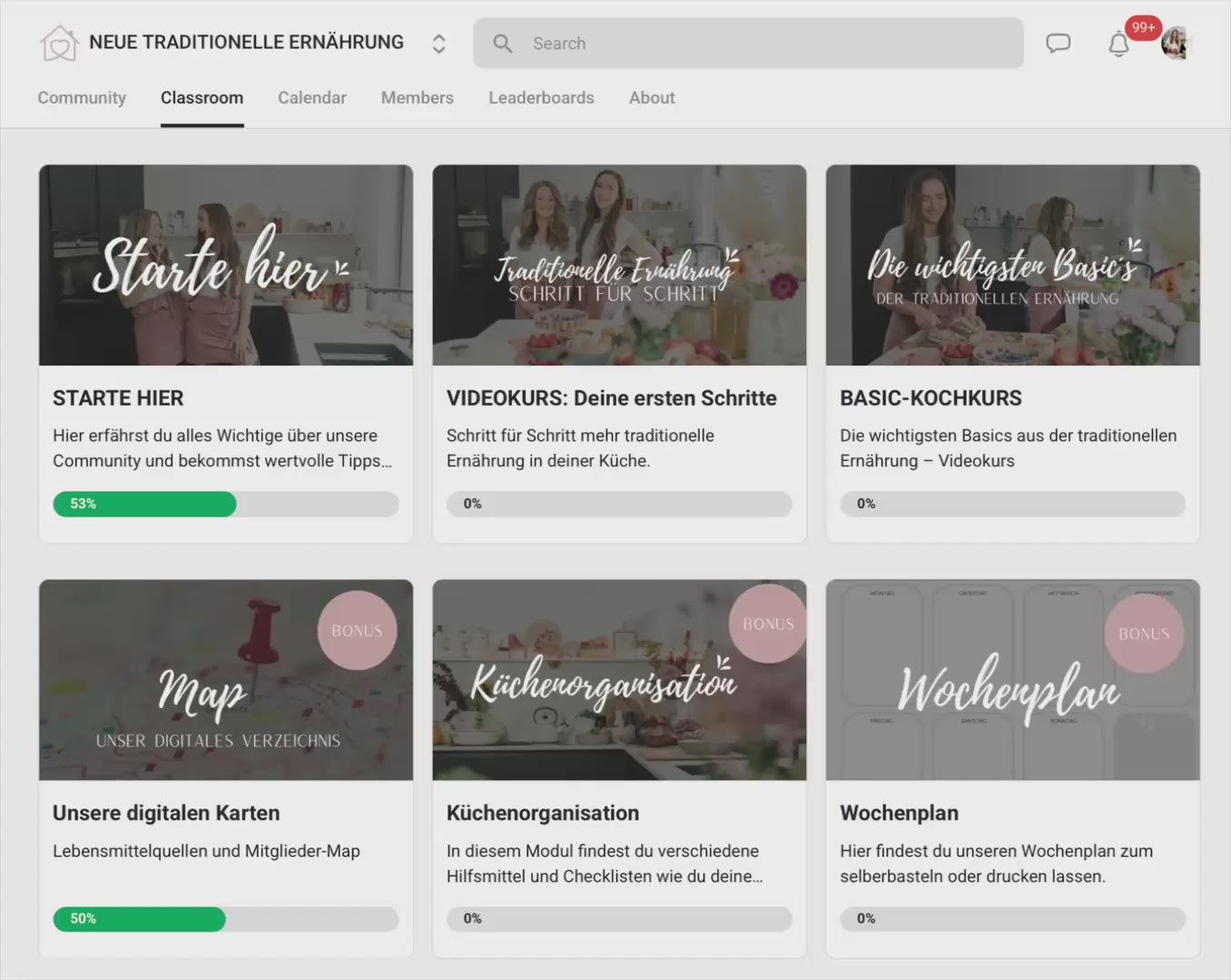The height and width of the screenshot is (980, 1231).
Task: Click the BONUS badge on Wochenplan card
Action: [x=1145, y=634]
